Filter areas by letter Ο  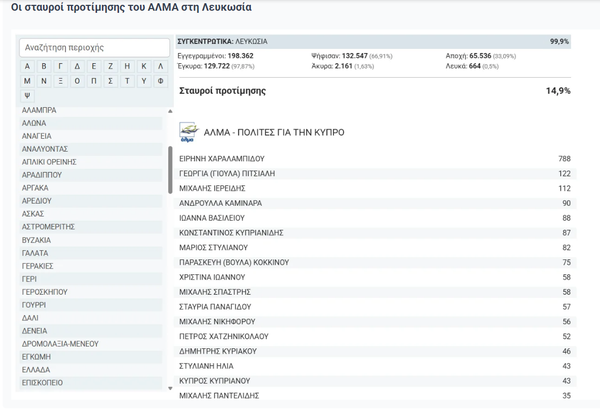tap(77, 81)
